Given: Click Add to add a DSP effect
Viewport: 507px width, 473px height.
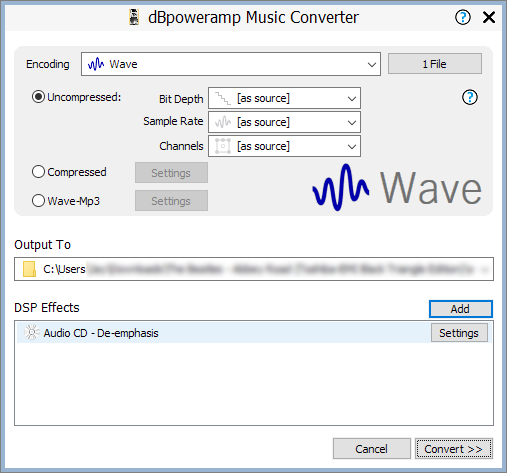Looking at the screenshot, I should coord(460,309).
